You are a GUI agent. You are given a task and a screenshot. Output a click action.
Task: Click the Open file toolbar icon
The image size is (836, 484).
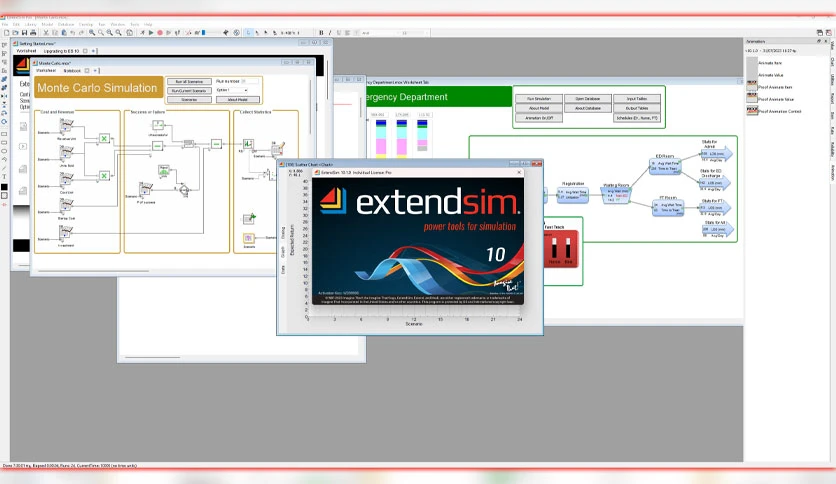15,33
